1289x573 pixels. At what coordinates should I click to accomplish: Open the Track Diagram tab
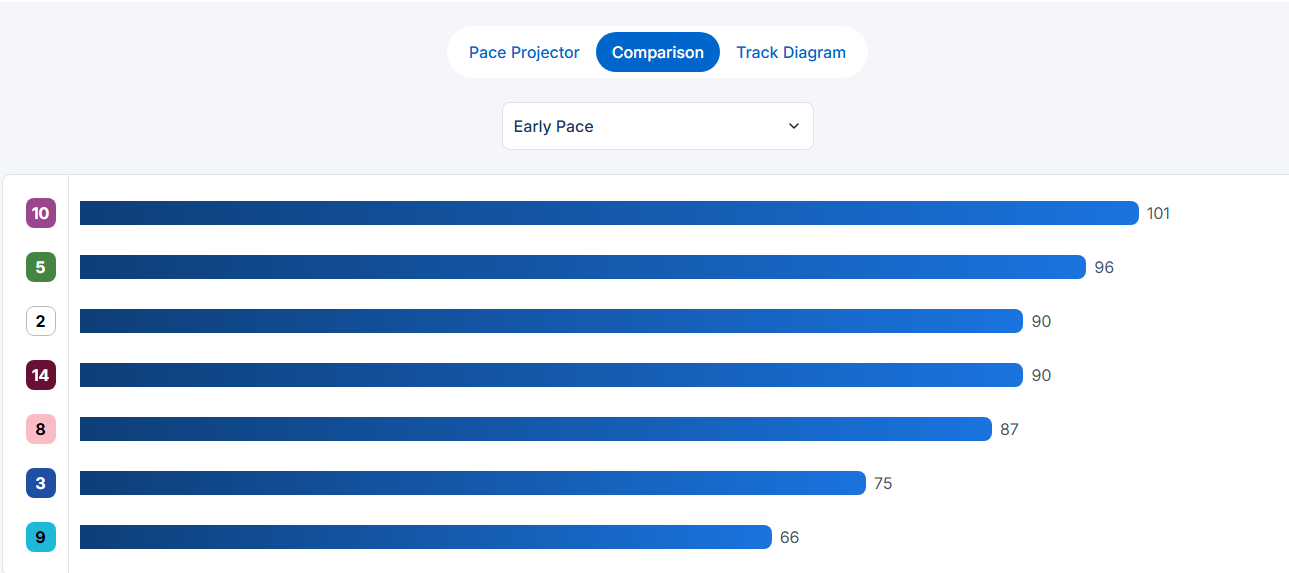[791, 53]
